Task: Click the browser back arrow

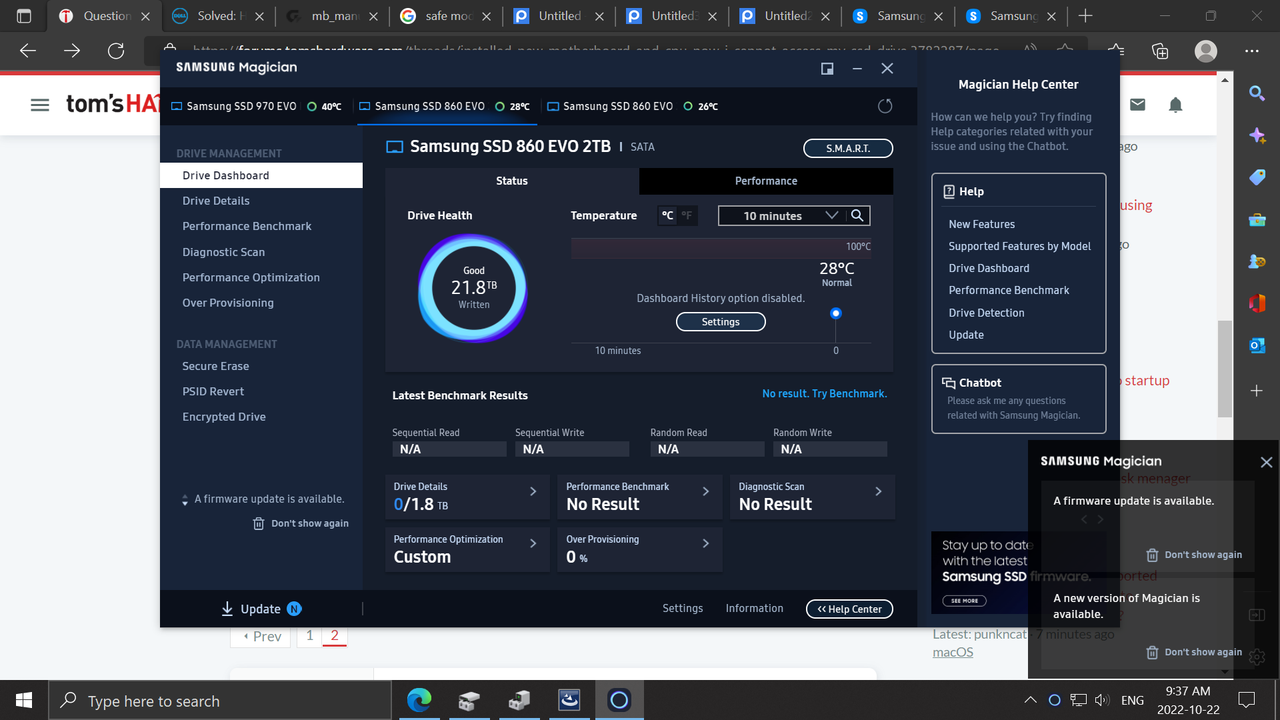Action: click(x=28, y=51)
